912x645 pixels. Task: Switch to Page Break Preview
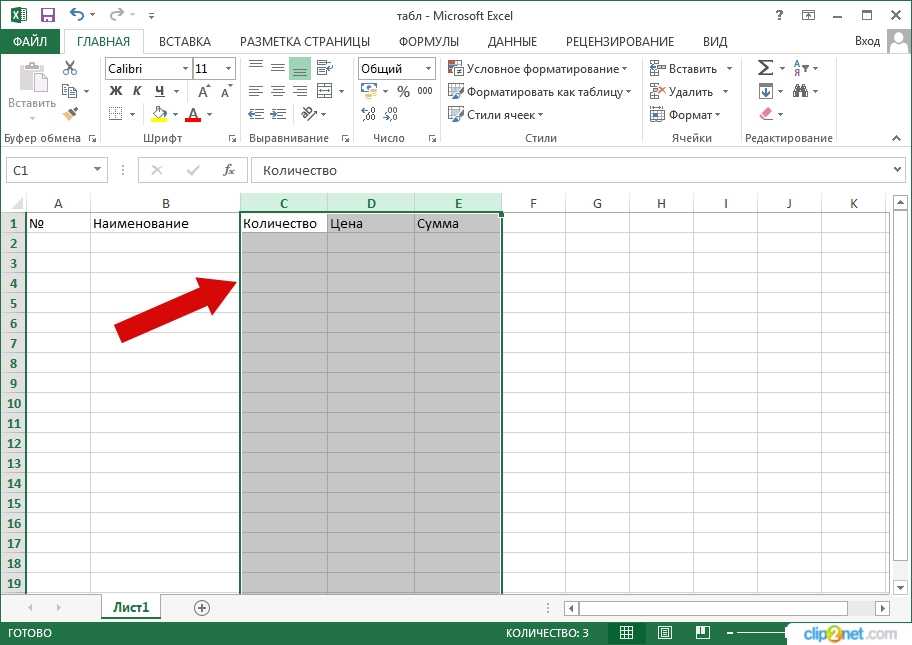pos(703,633)
